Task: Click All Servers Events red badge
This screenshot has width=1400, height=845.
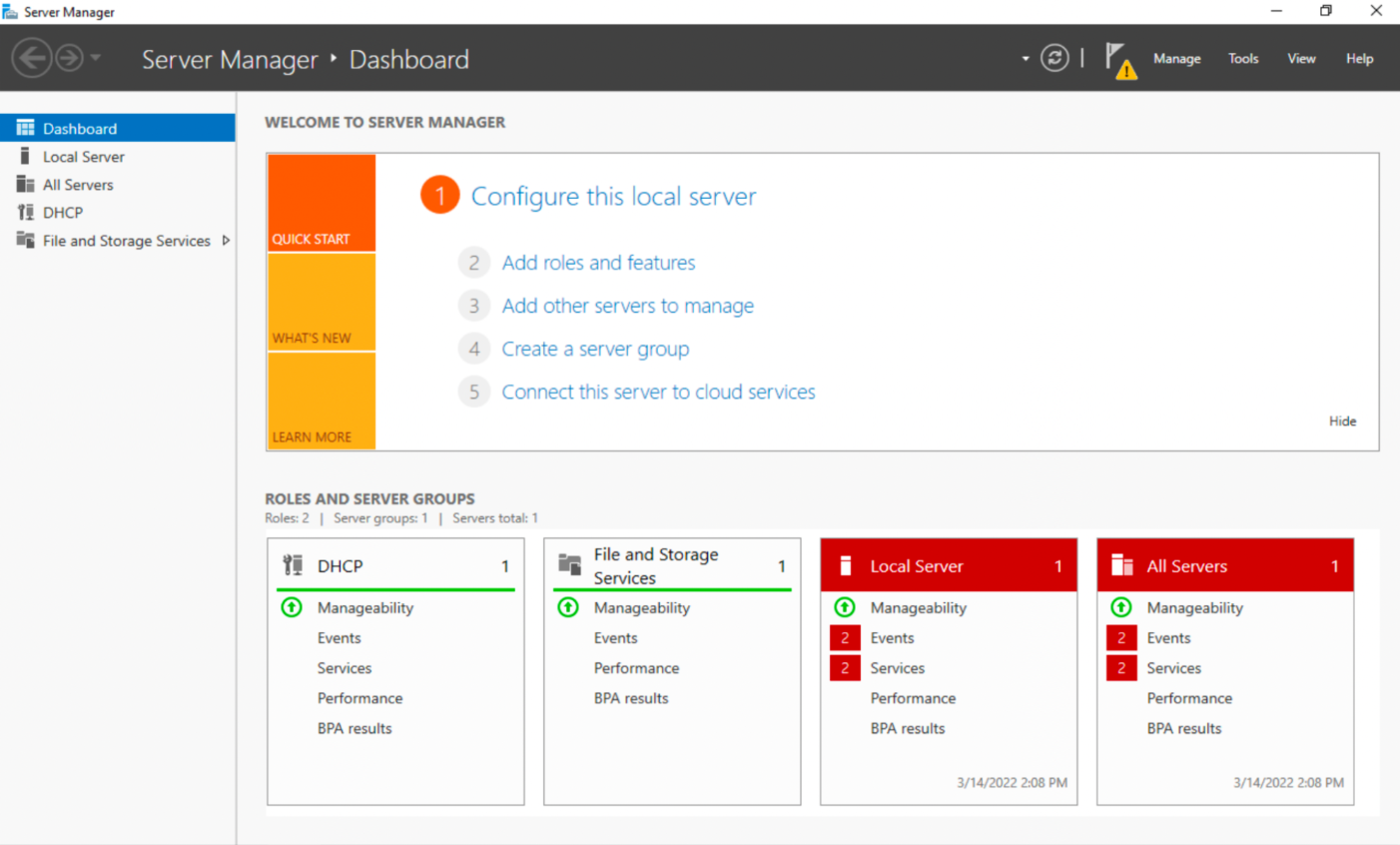Action: [x=1121, y=637]
